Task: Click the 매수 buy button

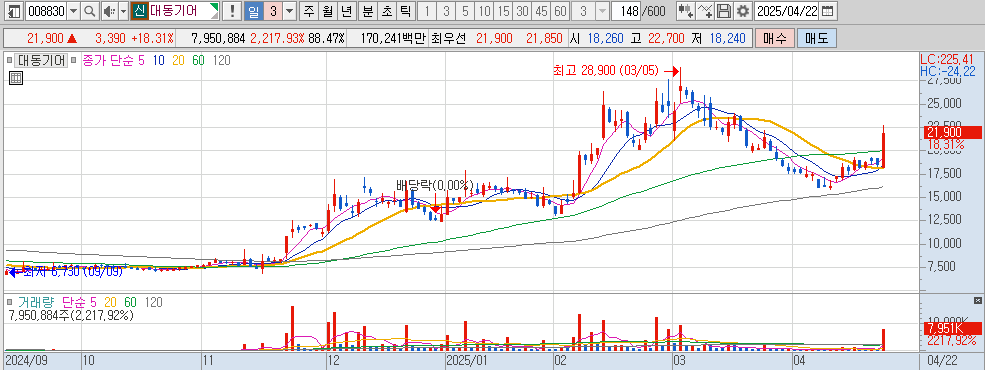Action: pos(774,38)
